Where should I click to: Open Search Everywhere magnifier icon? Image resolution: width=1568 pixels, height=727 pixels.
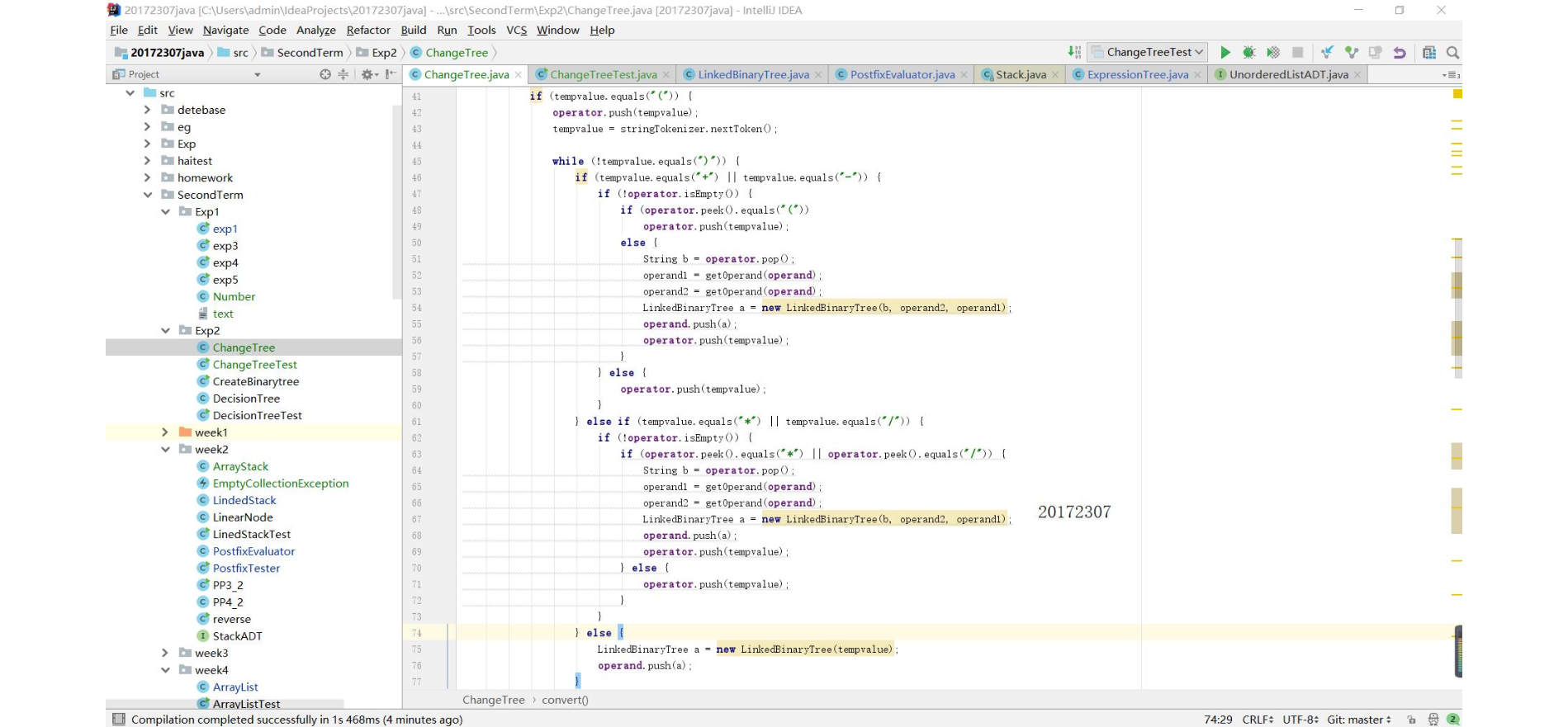click(1452, 52)
